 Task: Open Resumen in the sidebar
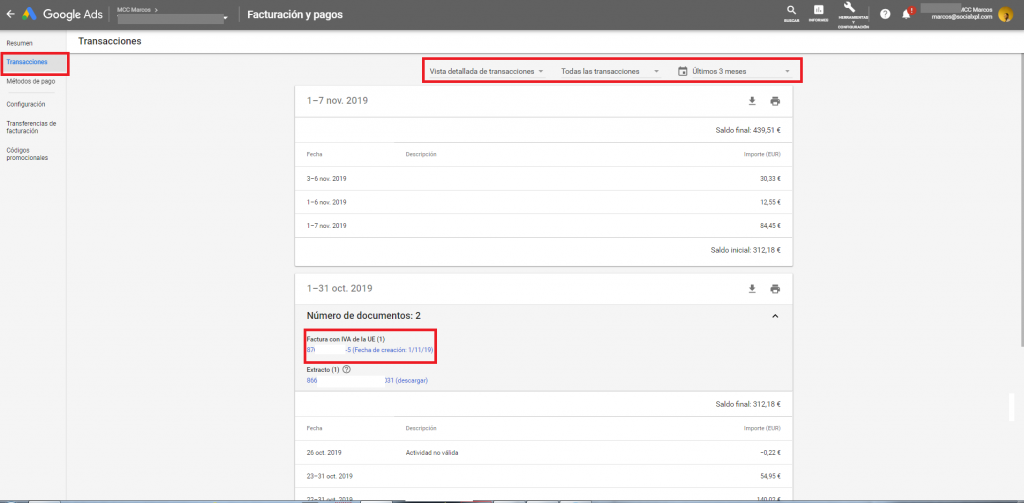coord(20,43)
